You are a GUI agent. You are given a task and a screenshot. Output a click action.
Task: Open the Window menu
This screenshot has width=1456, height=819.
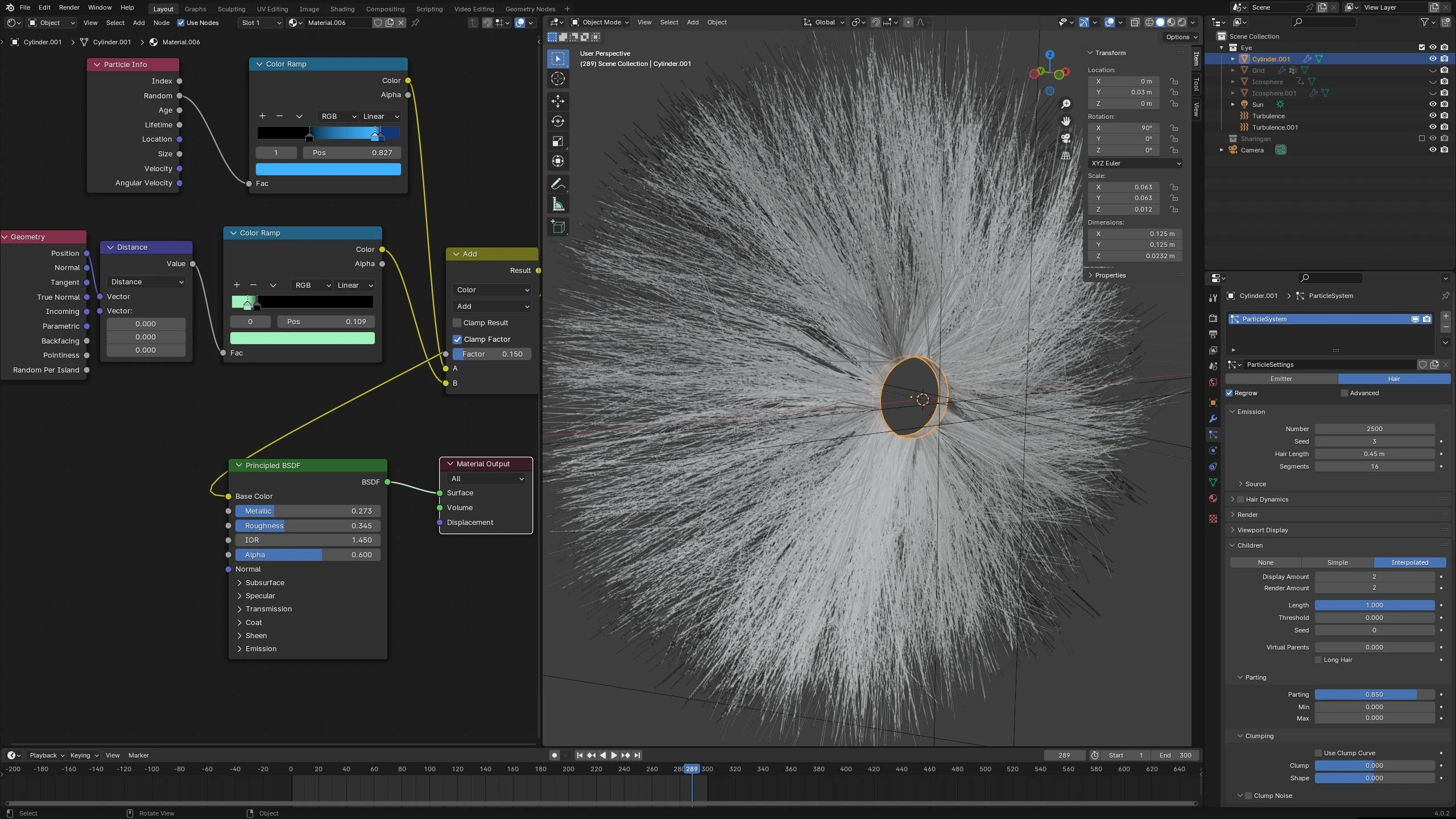[100, 7]
